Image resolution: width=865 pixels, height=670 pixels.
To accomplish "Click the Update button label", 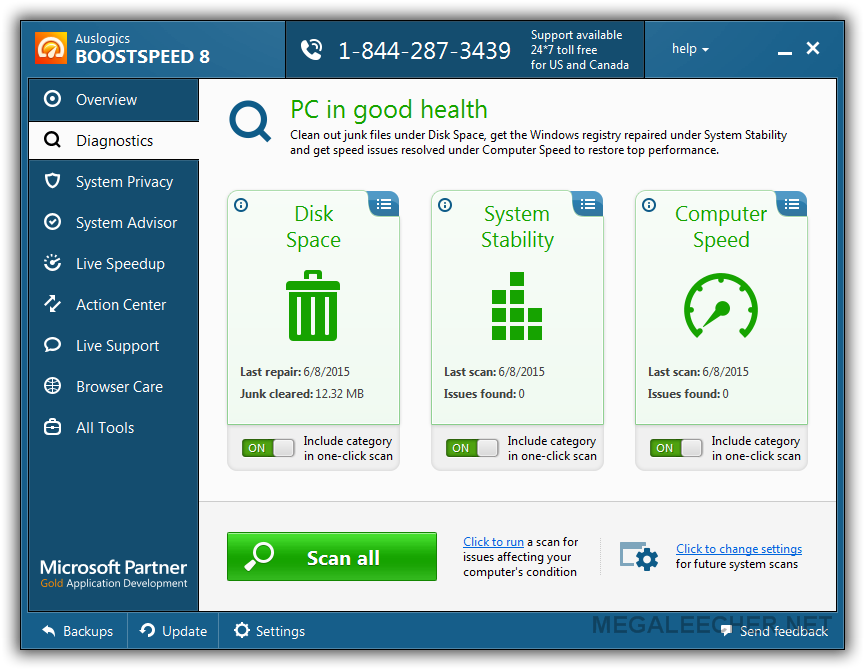I will pyautogui.click(x=184, y=631).
